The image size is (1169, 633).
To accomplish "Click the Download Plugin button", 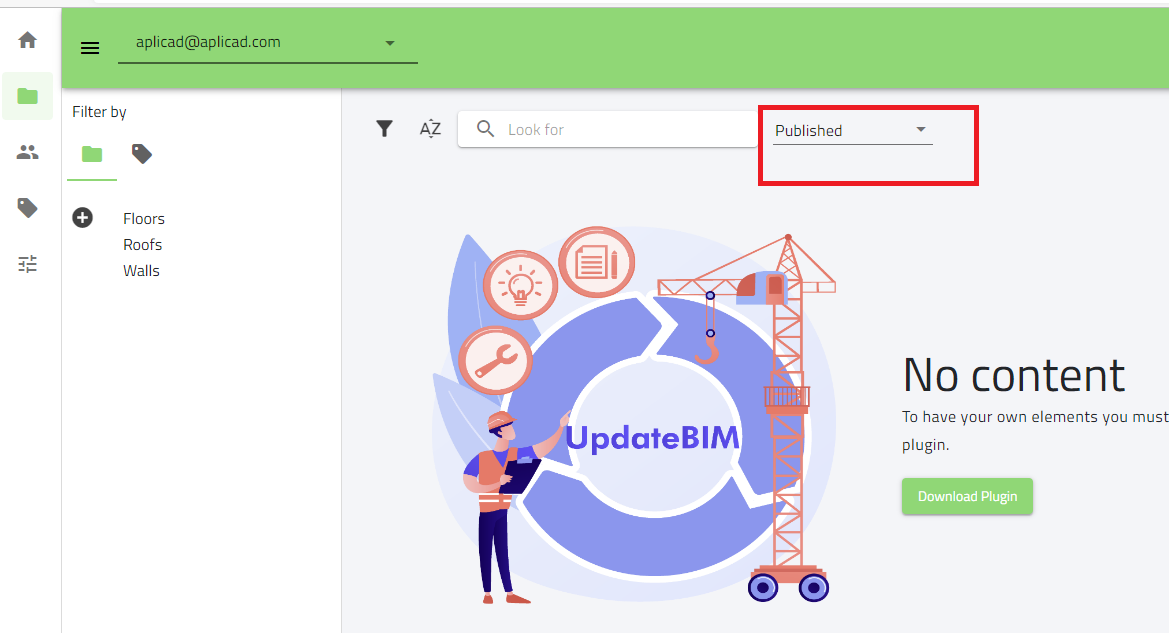I will [x=966, y=496].
